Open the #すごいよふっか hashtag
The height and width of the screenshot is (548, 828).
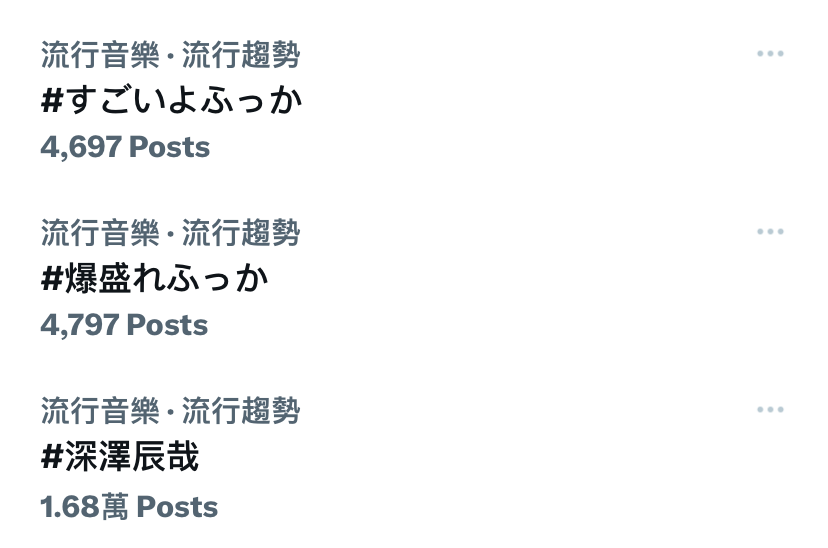(x=172, y=100)
